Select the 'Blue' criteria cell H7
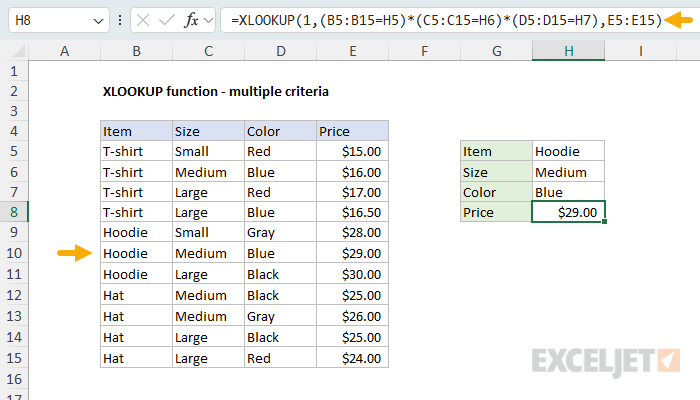The height and width of the screenshot is (400, 700). 569,192
